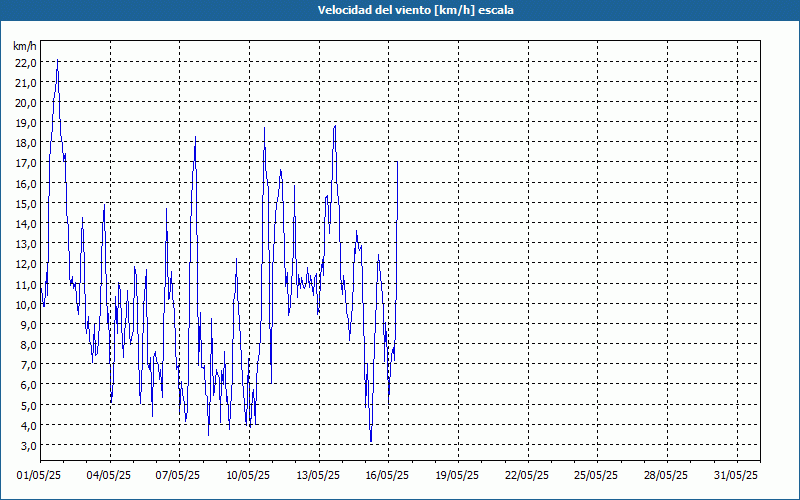The width and height of the screenshot is (800, 500).
Task: Select the 9,0 y-axis value
Action: pyautogui.click(x=29, y=324)
